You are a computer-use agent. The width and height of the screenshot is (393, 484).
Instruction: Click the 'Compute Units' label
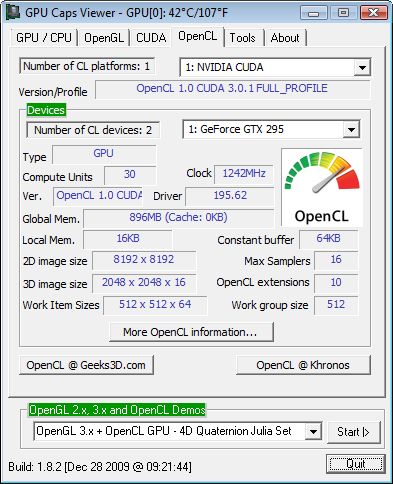57,177
